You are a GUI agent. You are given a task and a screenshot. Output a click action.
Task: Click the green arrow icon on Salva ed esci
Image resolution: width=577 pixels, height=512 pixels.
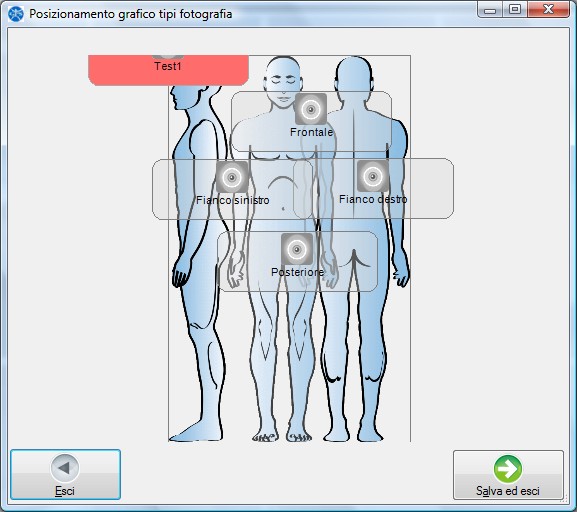pos(508,469)
